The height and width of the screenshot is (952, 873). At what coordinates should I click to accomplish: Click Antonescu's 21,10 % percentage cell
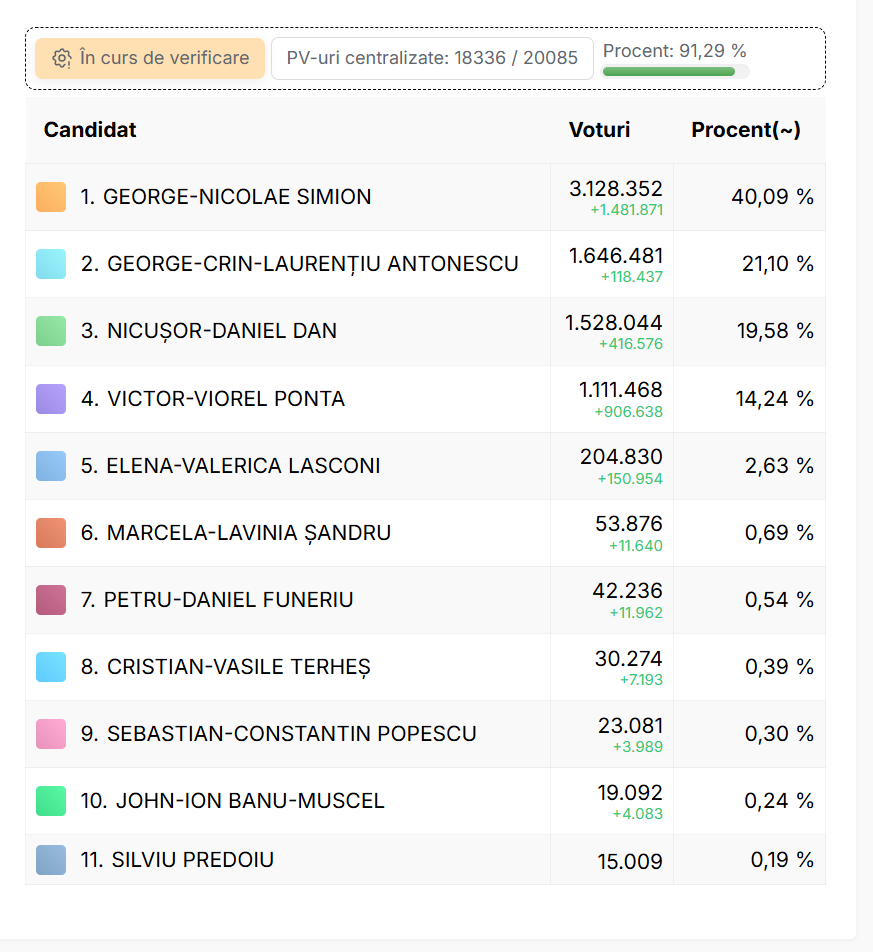[775, 264]
